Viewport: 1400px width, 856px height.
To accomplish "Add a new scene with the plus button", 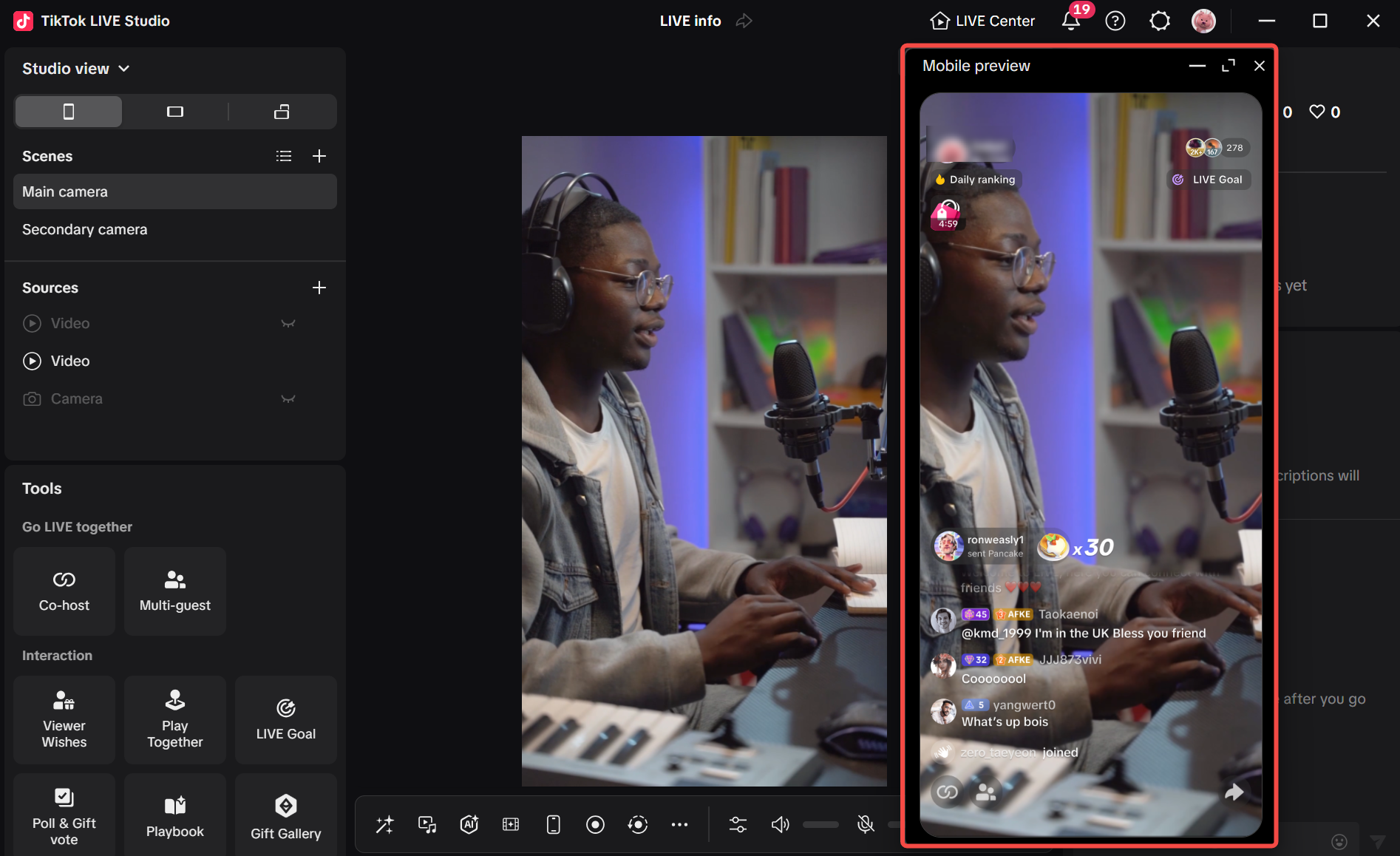I will 319,156.
